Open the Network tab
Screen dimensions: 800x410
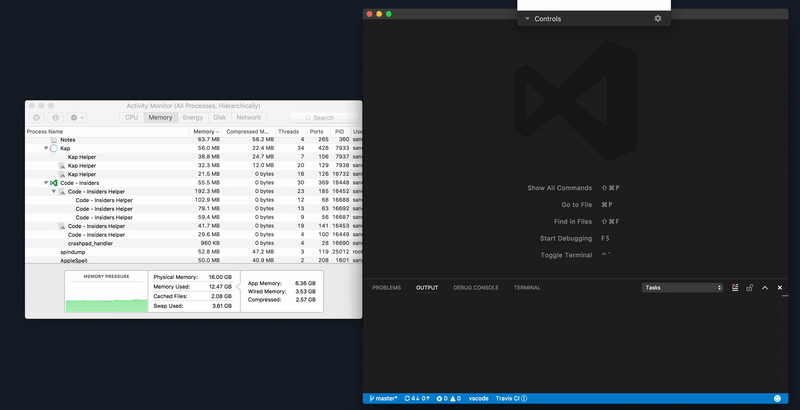[249, 117]
